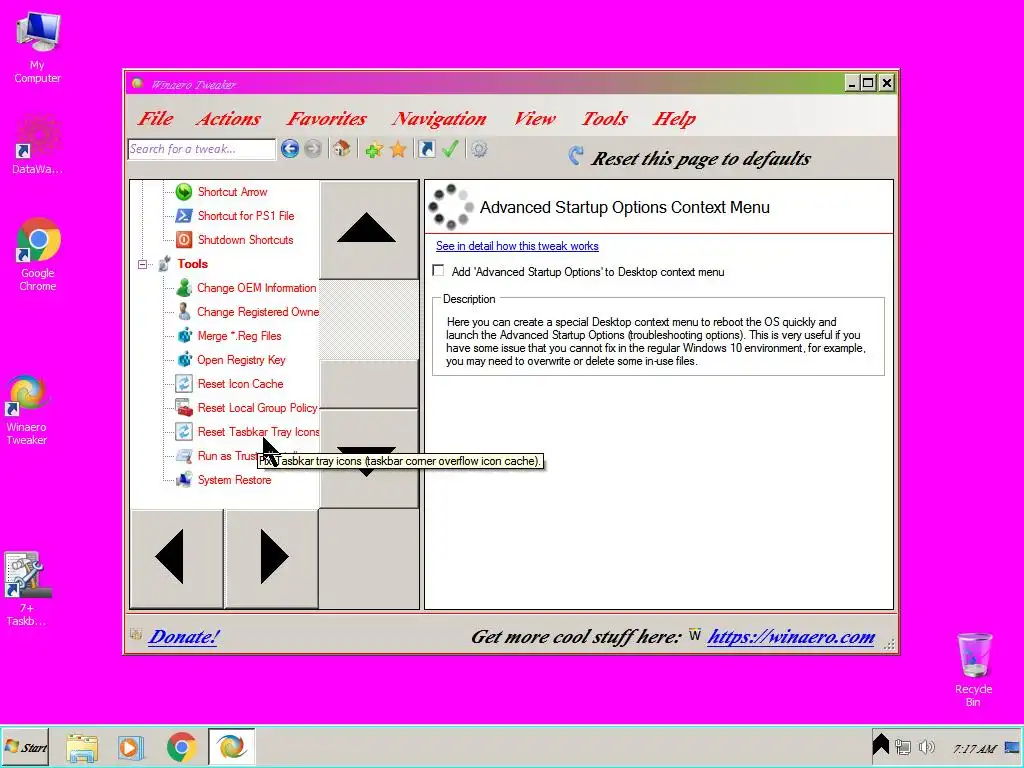Open the Navigation menu
This screenshot has height=768, width=1024.
click(439, 119)
